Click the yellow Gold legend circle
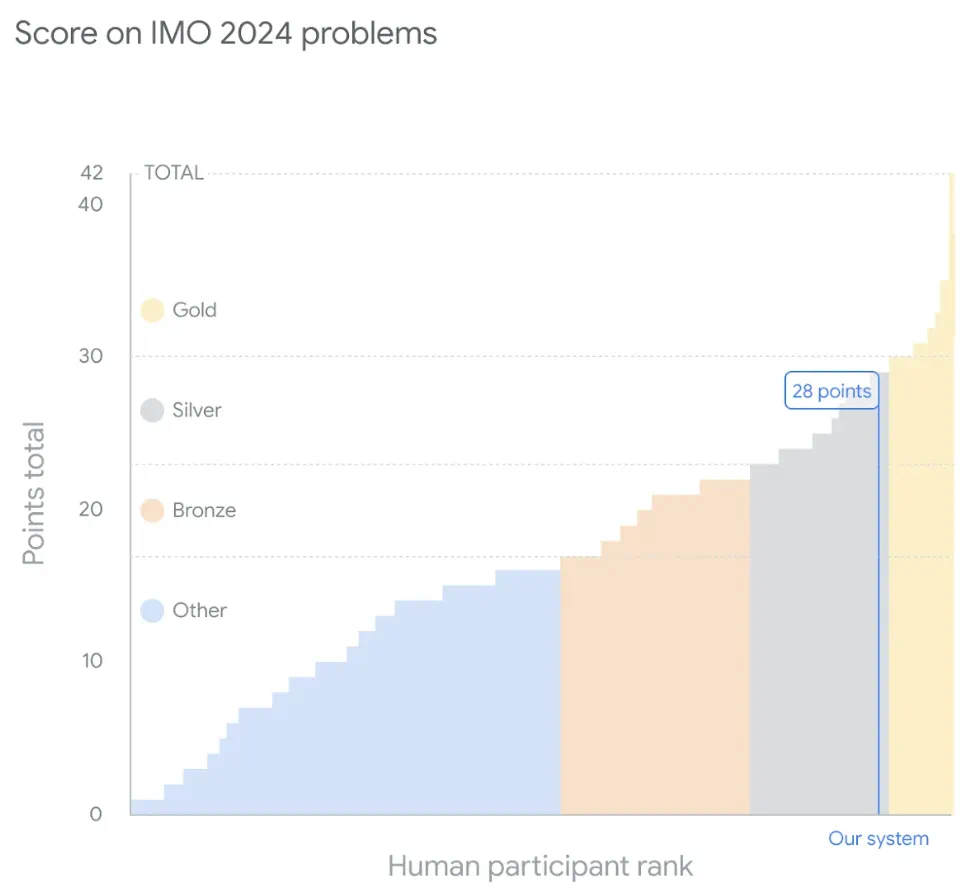 click(x=152, y=310)
